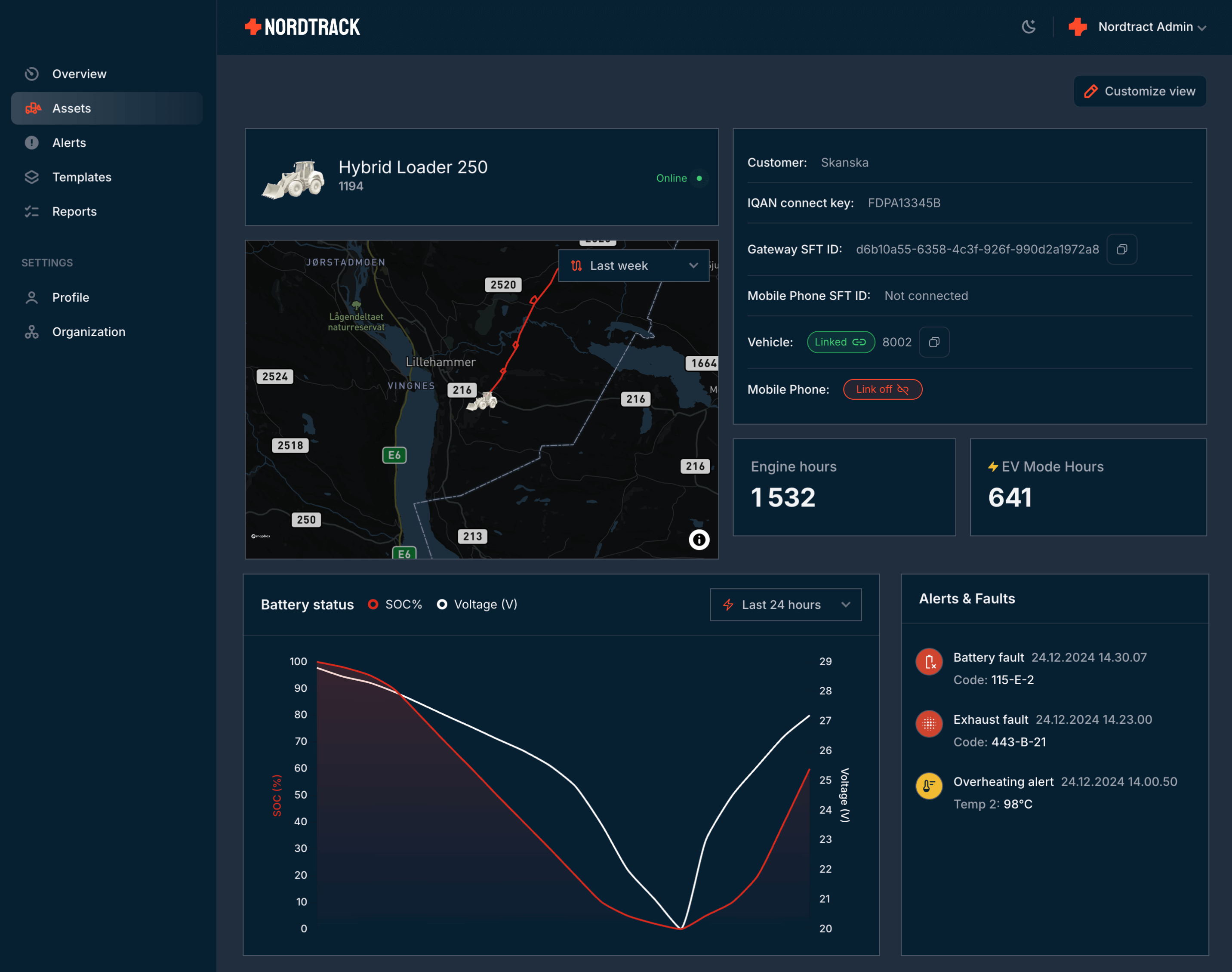Open map info icon
The height and width of the screenshot is (972, 1232).
pyautogui.click(x=699, y=540)
